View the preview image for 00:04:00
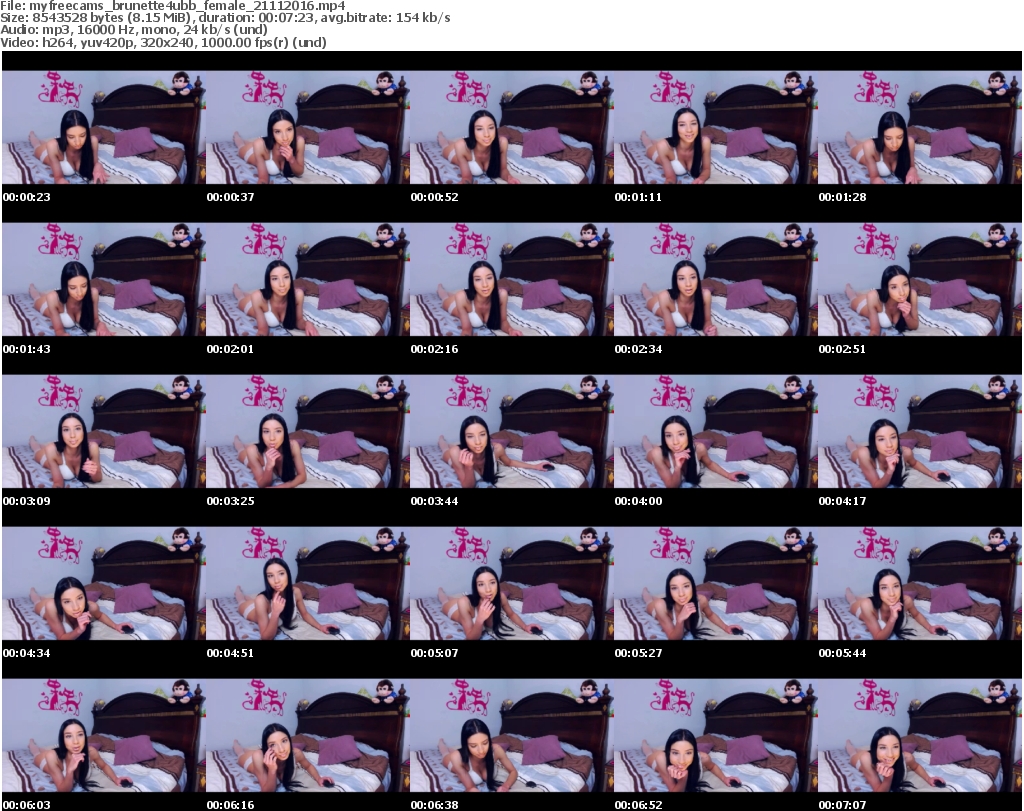The image size is (1024, 811). pos(715,432)
